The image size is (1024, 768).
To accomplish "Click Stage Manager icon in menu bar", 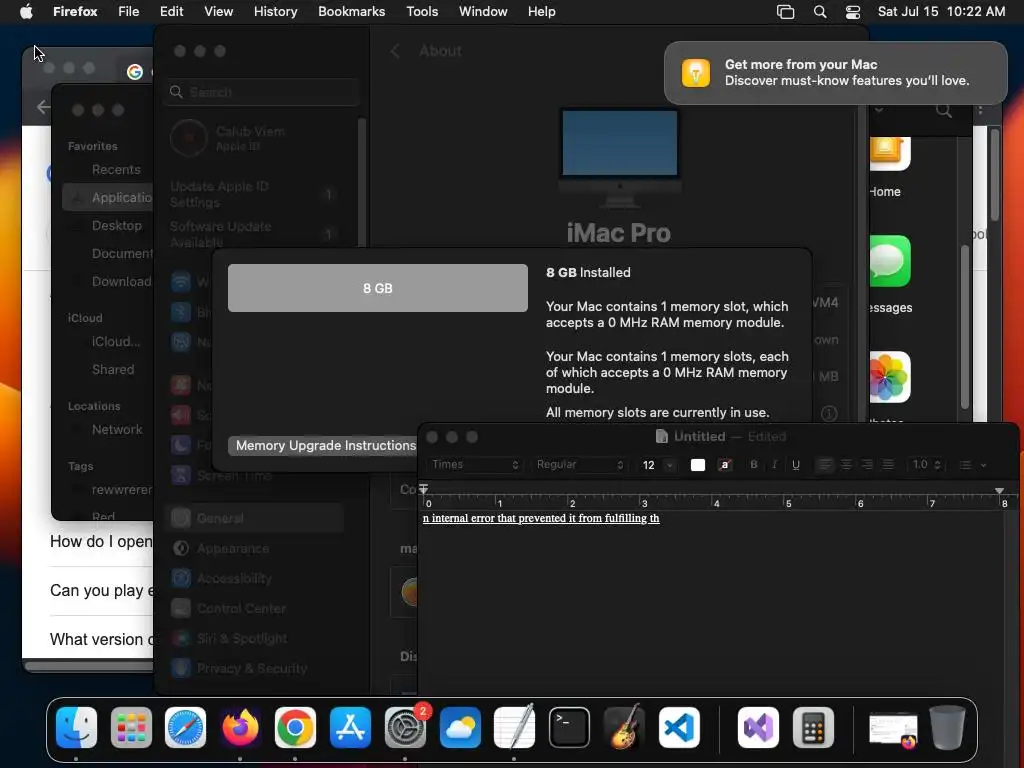I will coord(785,12).
